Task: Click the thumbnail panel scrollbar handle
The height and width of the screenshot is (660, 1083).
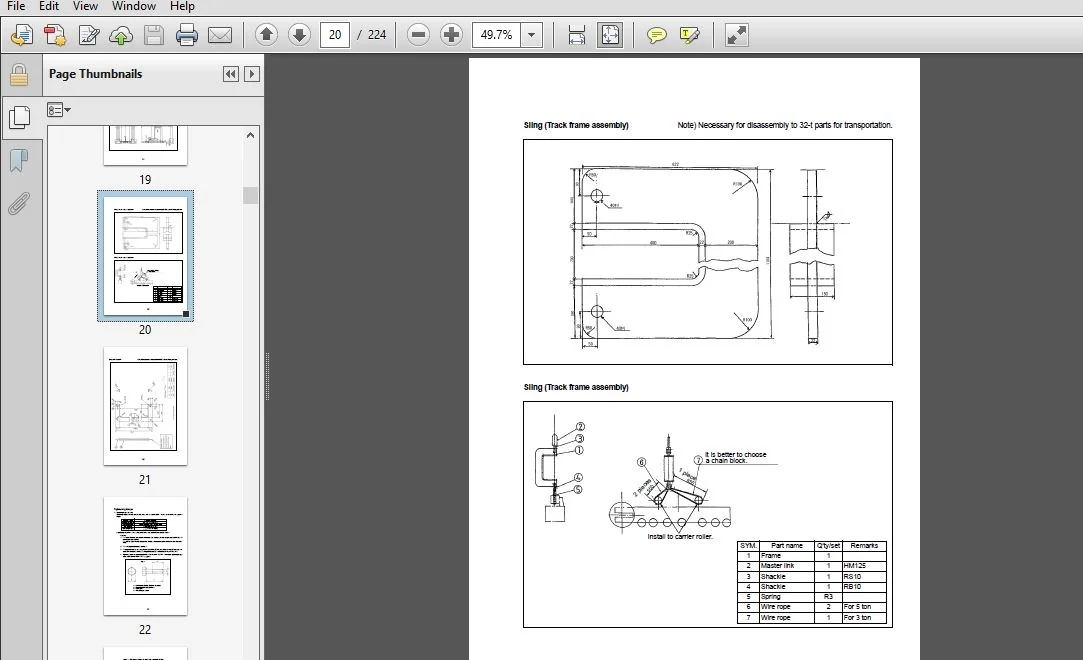Action: tap(250, 195)
